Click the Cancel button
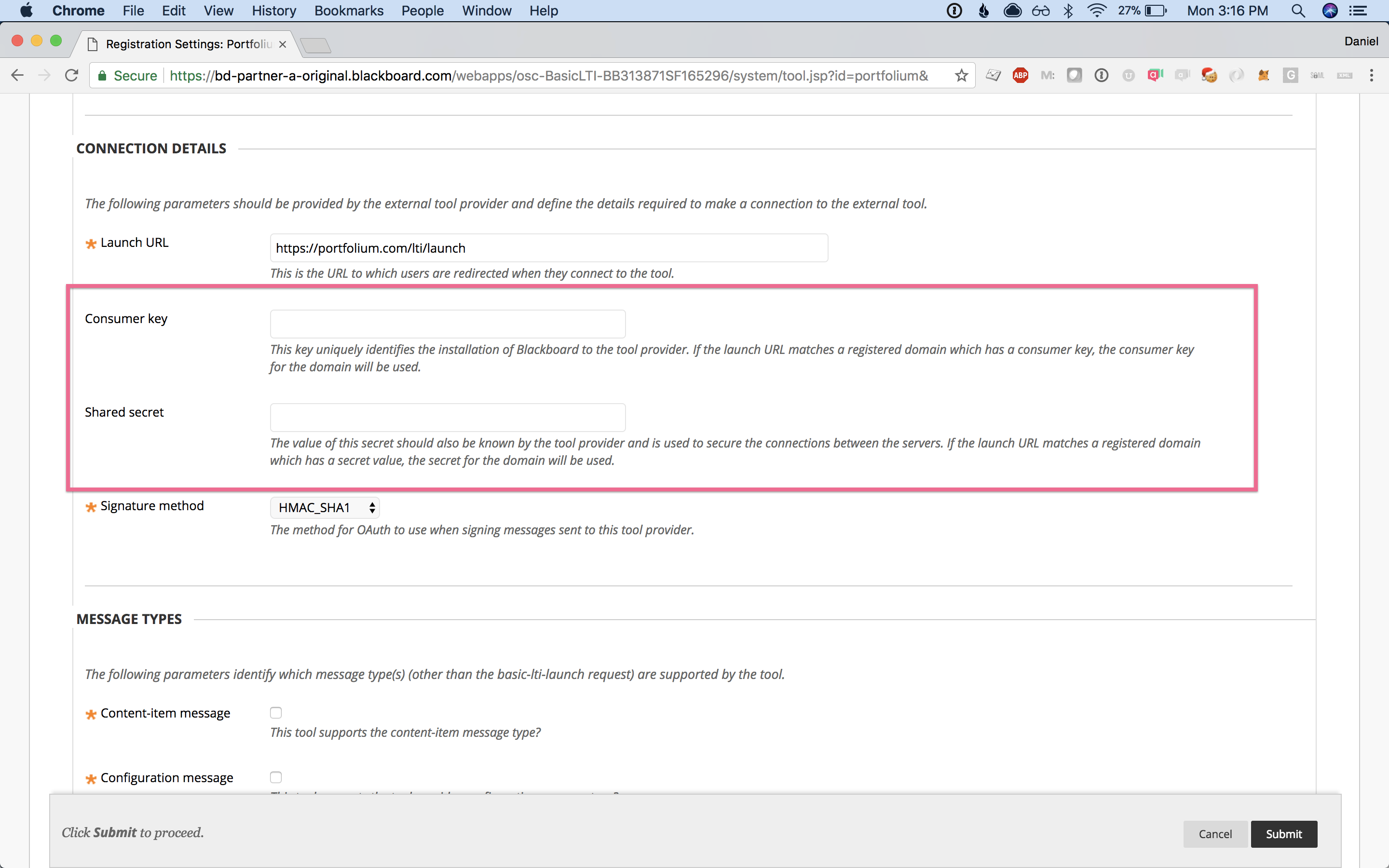 click(1214, 834)
